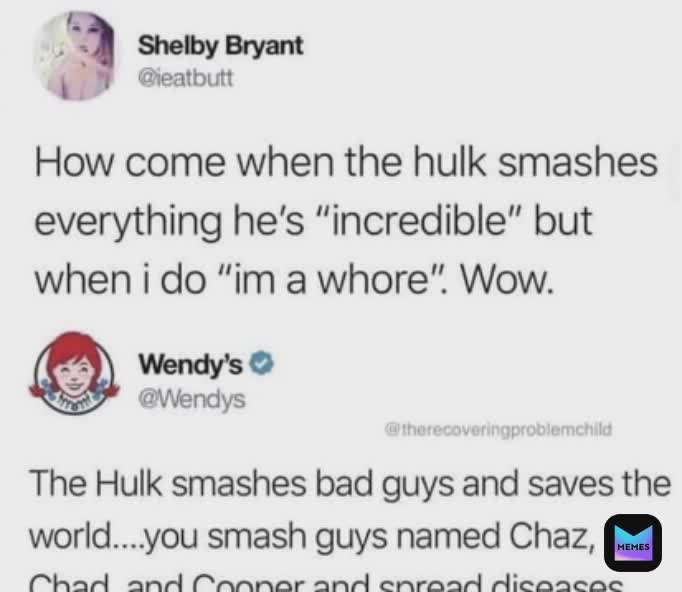Click the Wendy's logo avatar

[74, 373]
